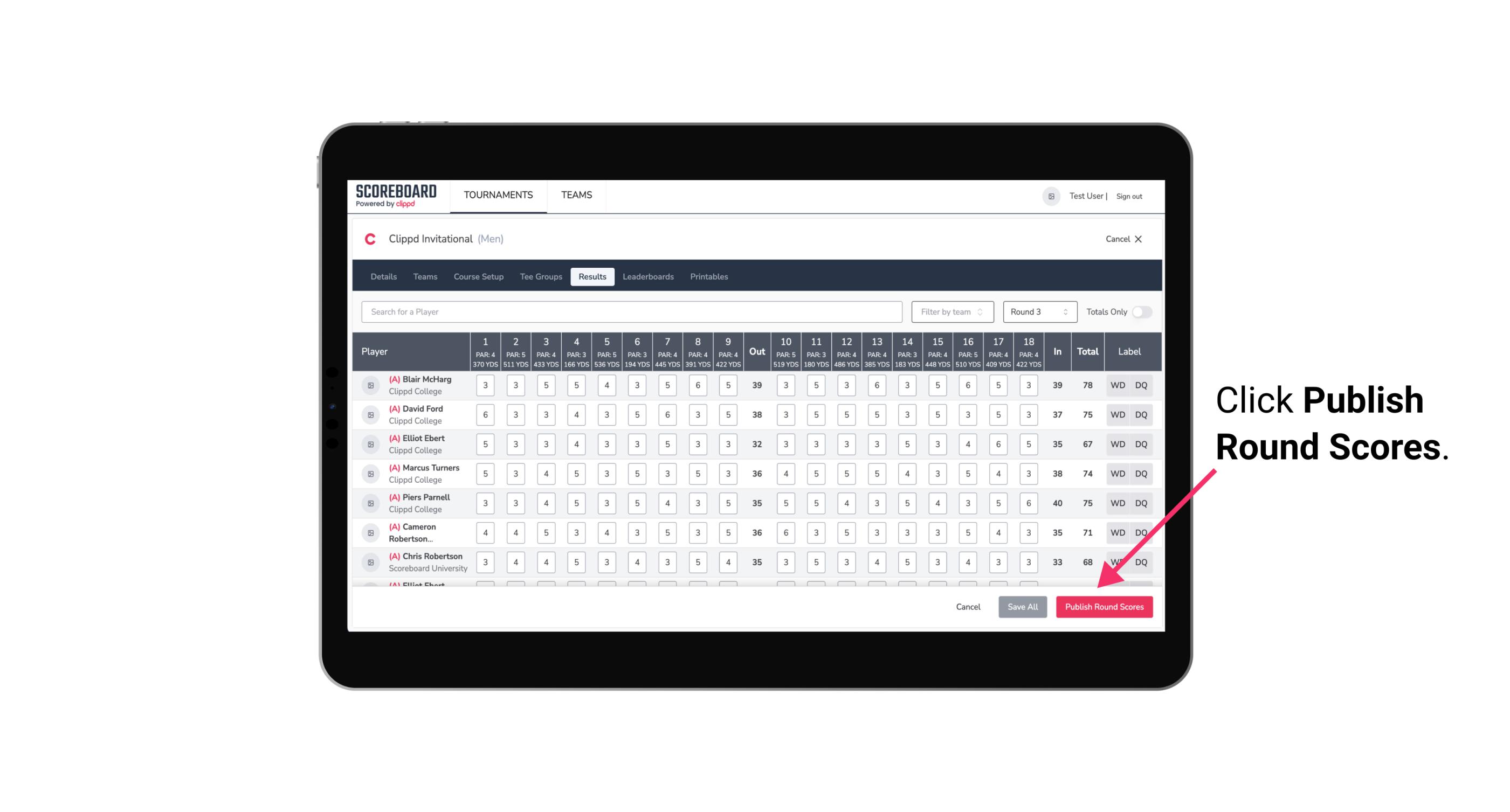Click the DQ icon for Marcus Turners

point(1142,473)
